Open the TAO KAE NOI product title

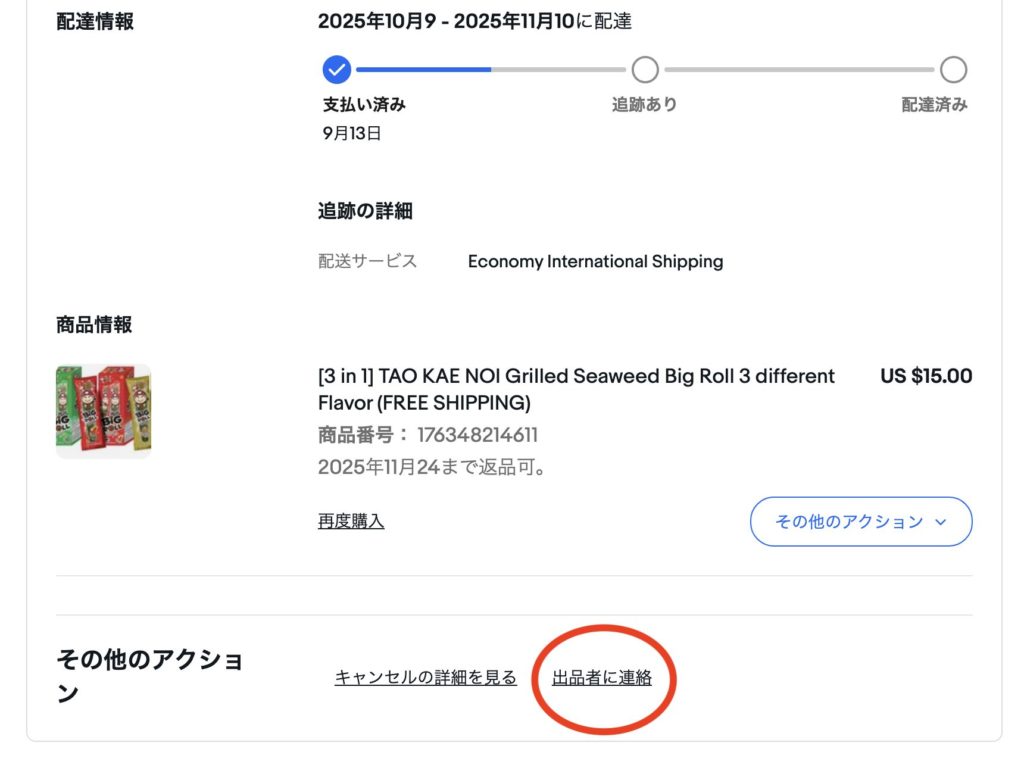[x=575, y=389]
